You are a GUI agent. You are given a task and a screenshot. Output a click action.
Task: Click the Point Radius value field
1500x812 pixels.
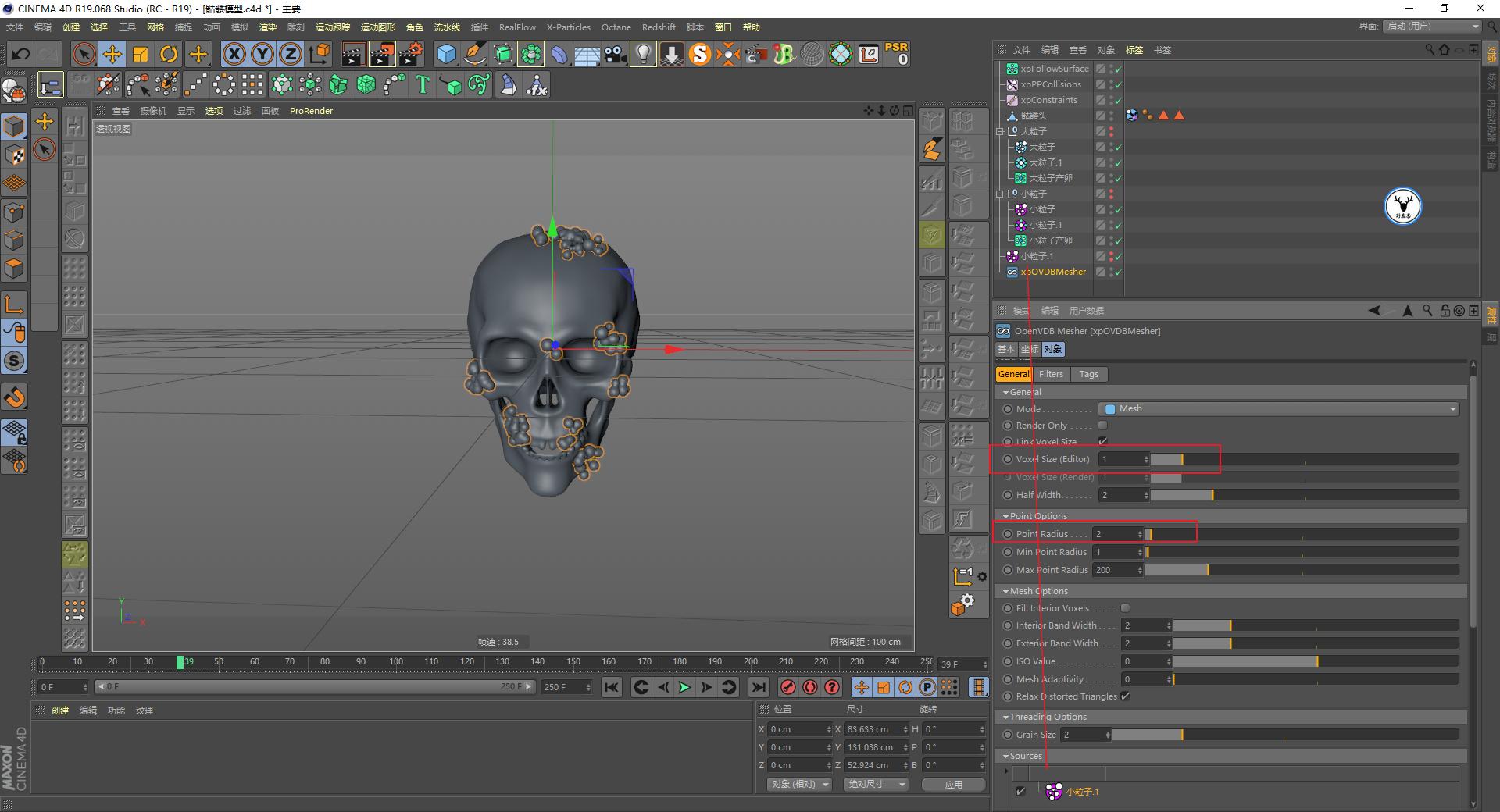(1117, 533)
